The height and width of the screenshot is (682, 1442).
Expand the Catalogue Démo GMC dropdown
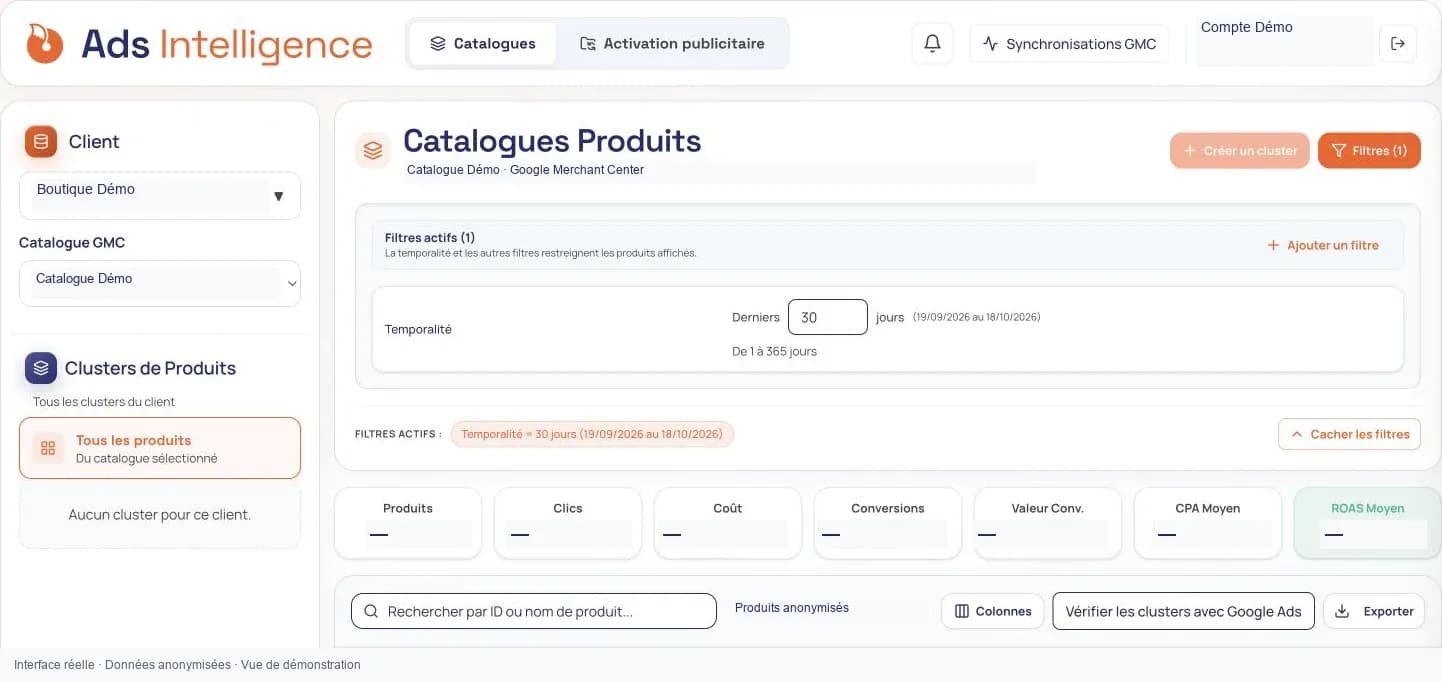coord(160,283)
